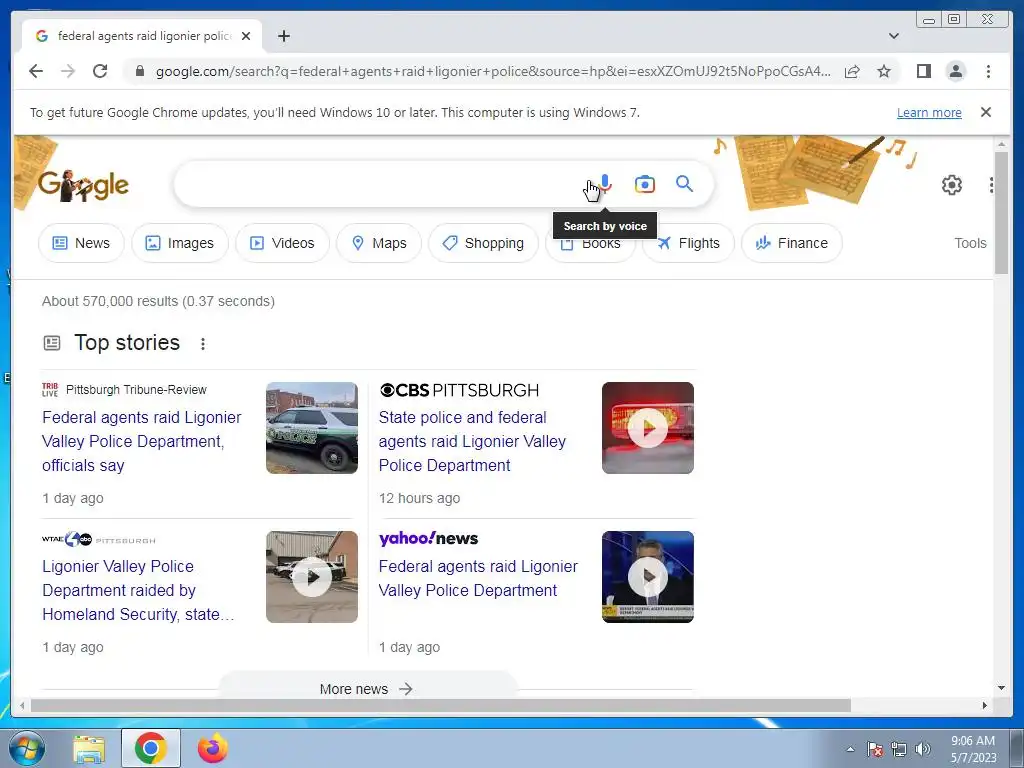Play the Yahoo News video thumbnail
This screenshot has height=768, width=1024.
pos(648,577)
